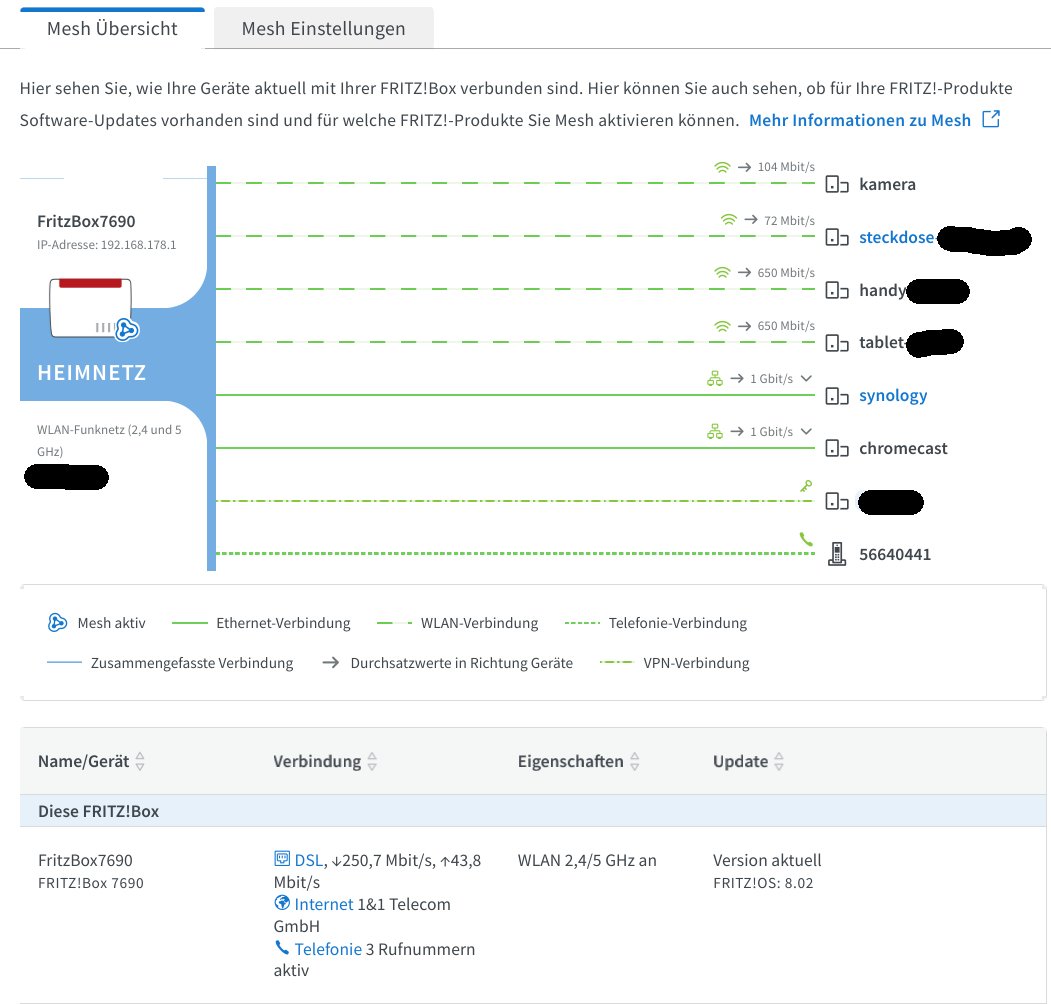
Task: Click the WLAN signal icon on handy row
Action: pos(722,272)
